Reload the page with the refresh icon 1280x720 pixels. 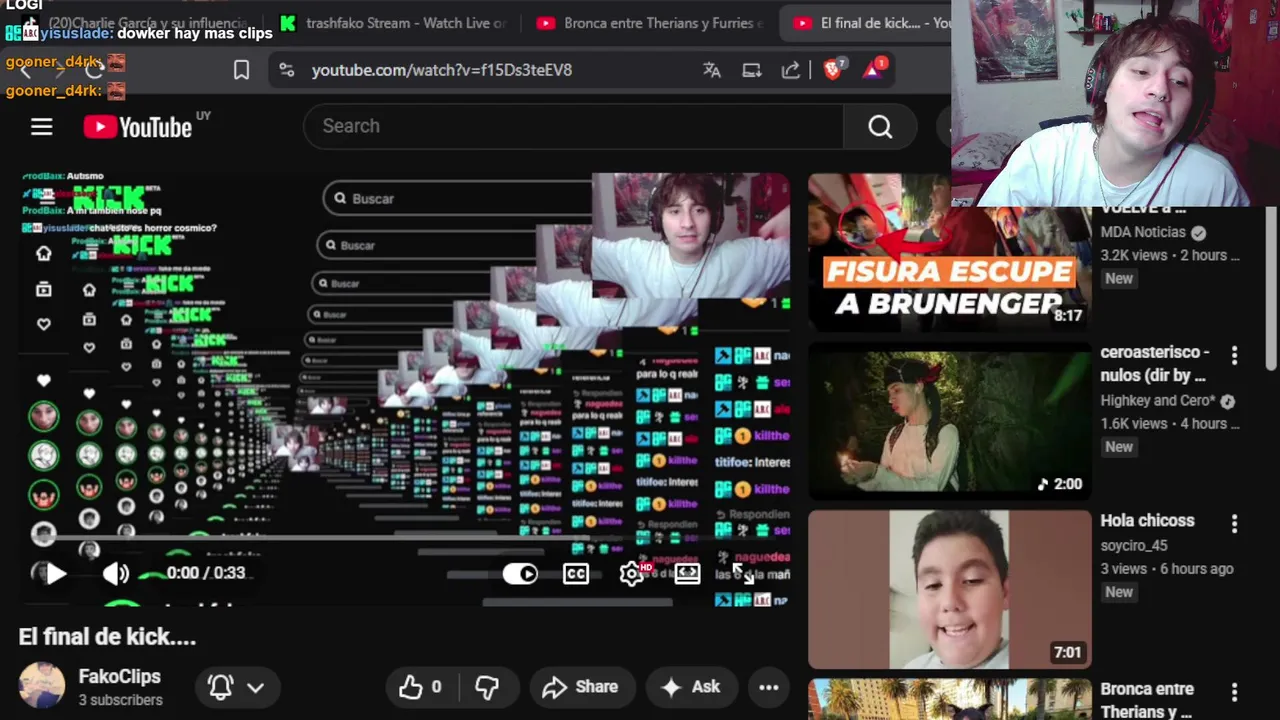tap(94, 70)
